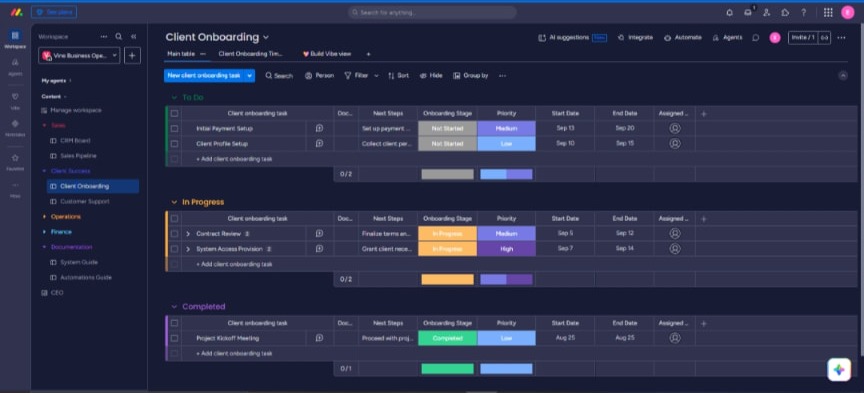Open Favorites star in left rail
Viewport: 864px width, 393px height.
15,161
